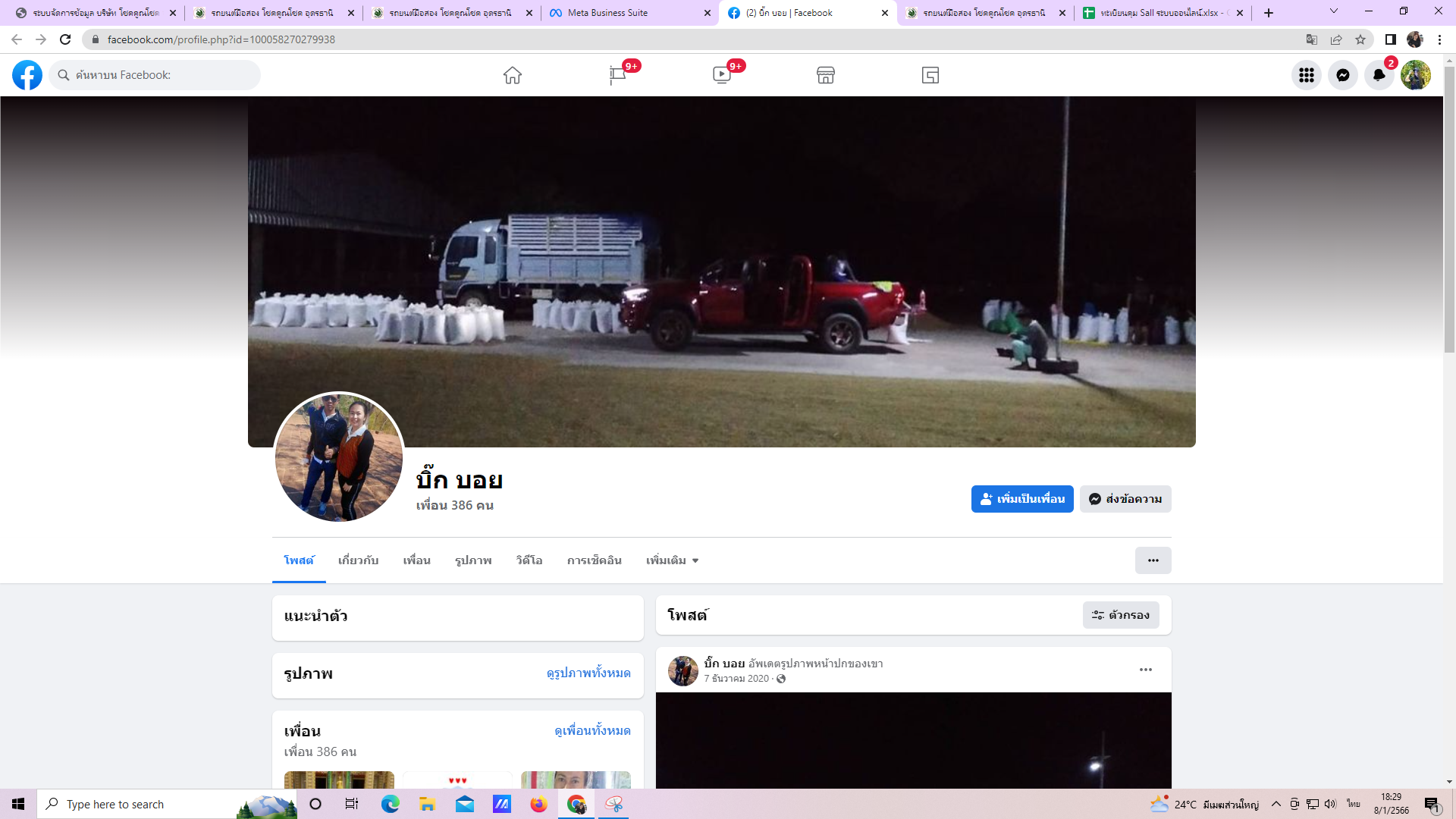This screenshot has width=1456, height=819.
Task: Click the เพิ่มเป็นเพื่อน button
Action: (1021, 499)
